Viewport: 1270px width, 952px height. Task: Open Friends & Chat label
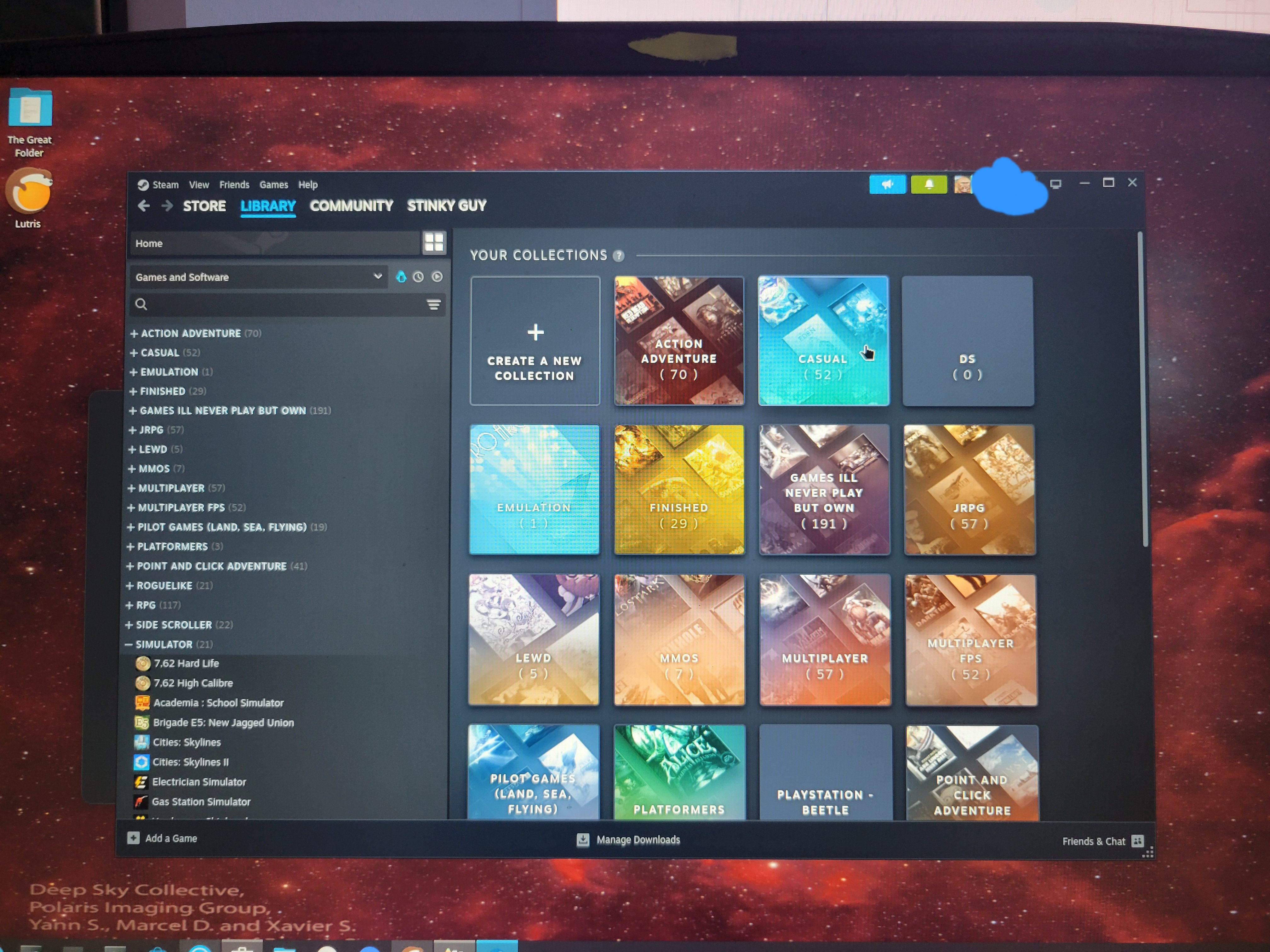[x=1094, y=841]
